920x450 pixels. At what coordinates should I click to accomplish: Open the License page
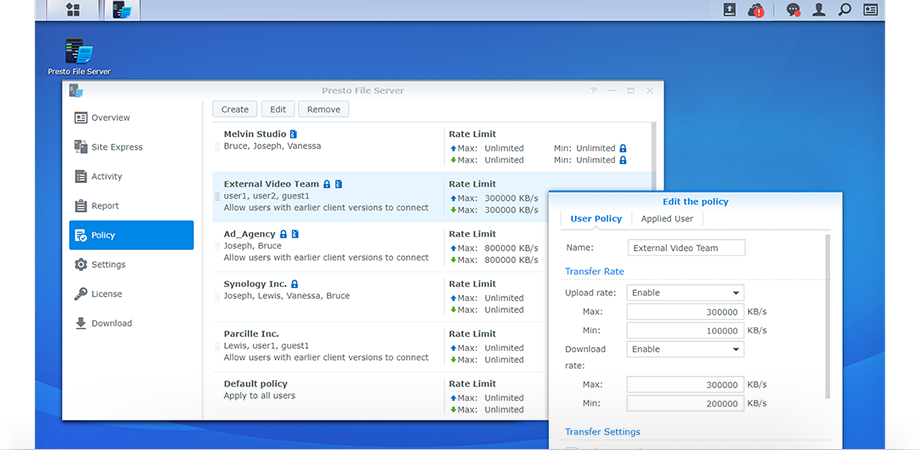tap(106, 294)
